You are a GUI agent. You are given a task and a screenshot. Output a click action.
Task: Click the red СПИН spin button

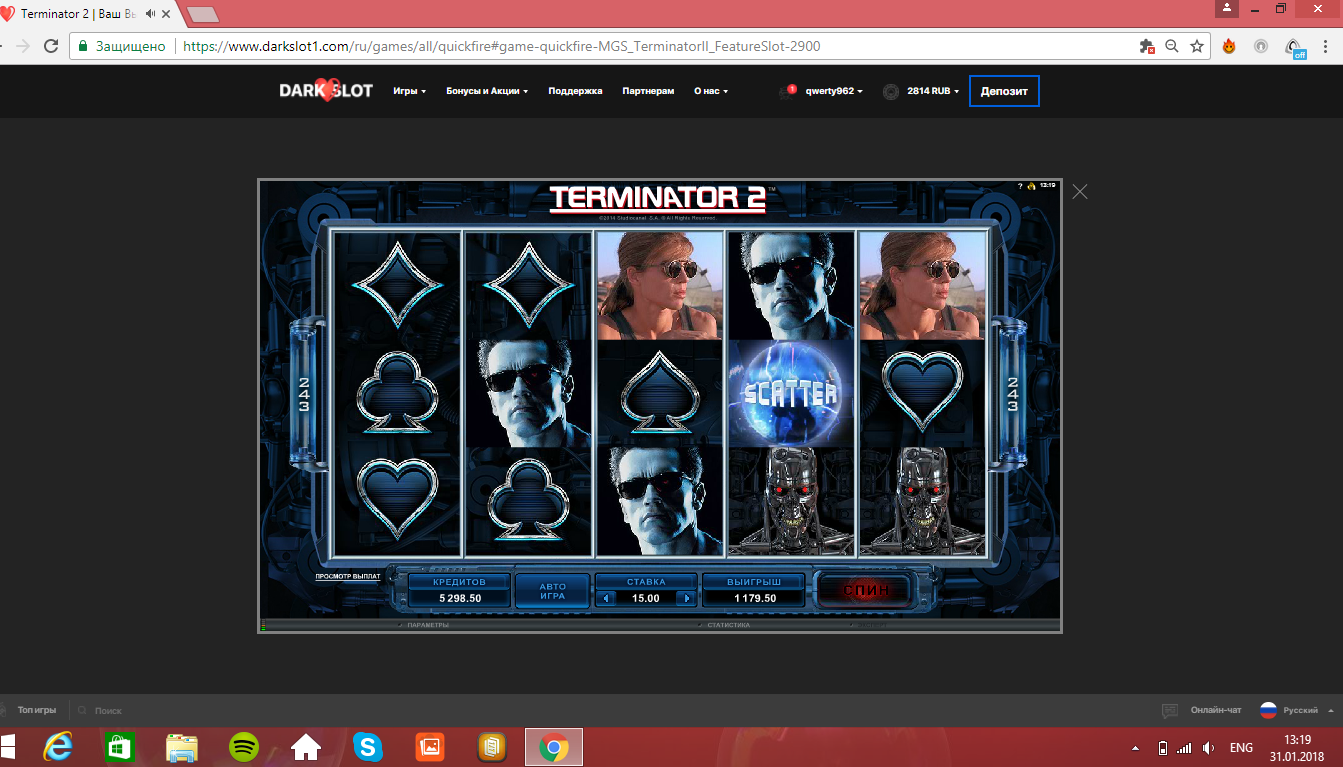coord(863,590)
